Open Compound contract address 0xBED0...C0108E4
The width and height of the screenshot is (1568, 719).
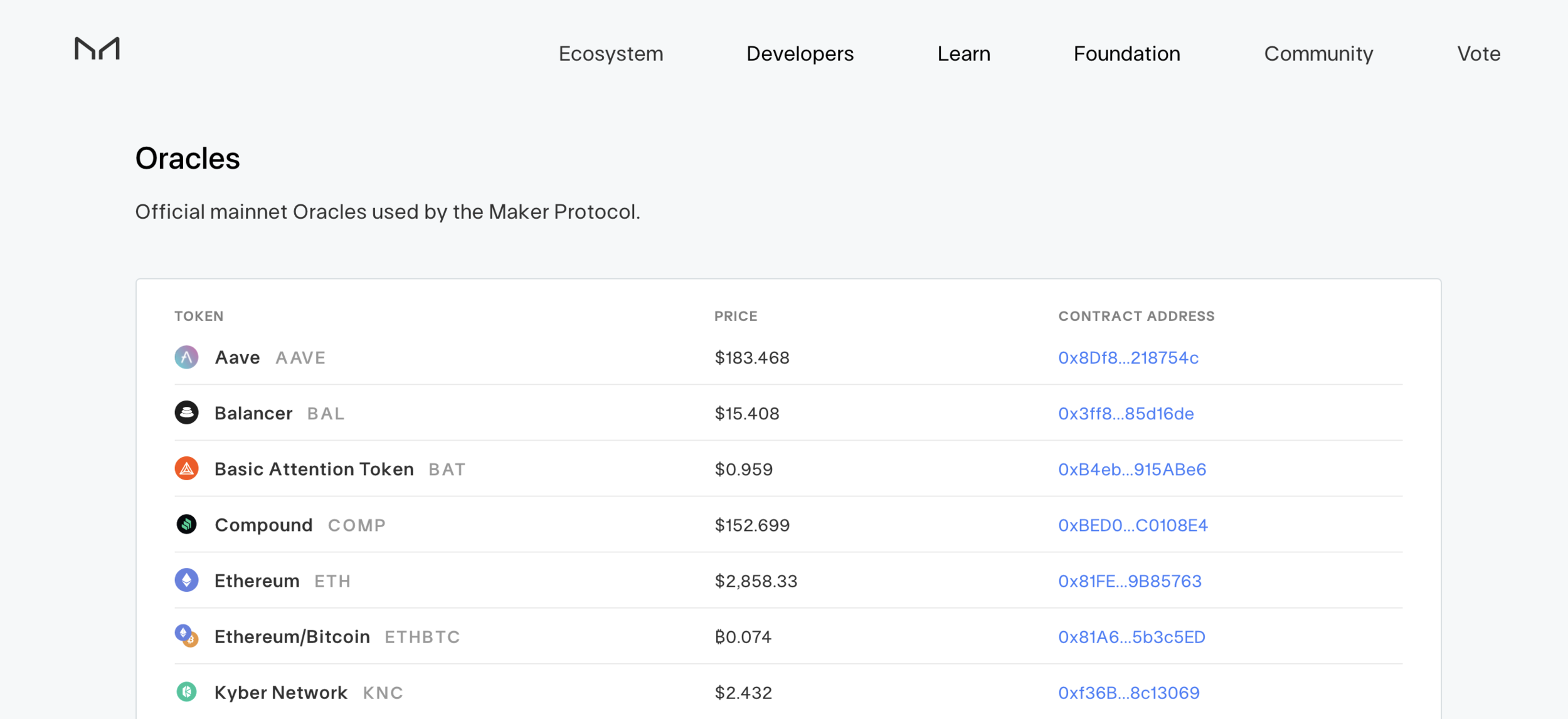pos(1133,525)
